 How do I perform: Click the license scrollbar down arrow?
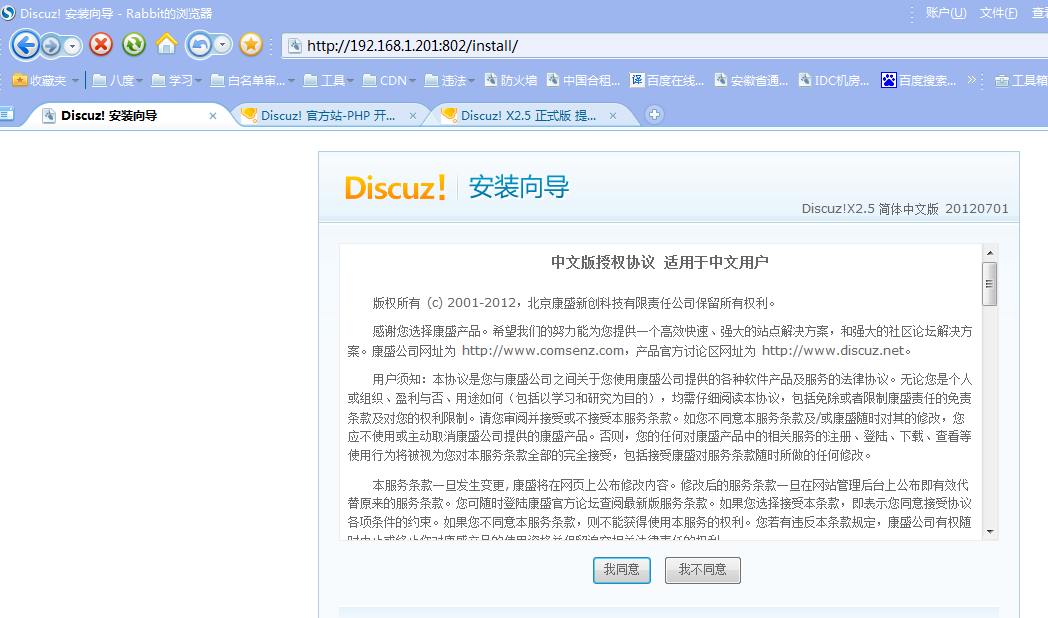point(990,532)
